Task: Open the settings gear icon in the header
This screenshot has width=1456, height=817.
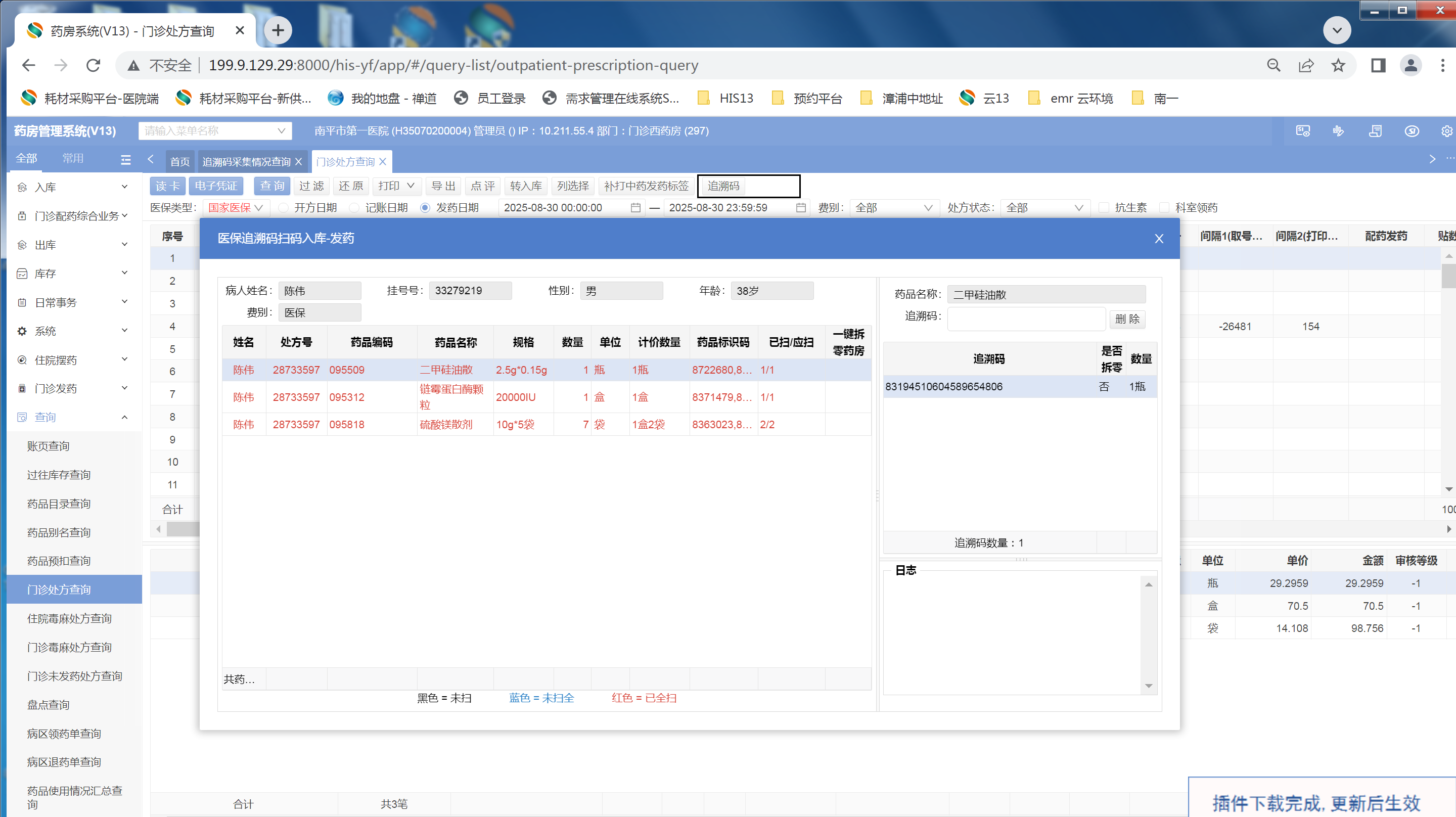Action: click(x=1446, y=131)
